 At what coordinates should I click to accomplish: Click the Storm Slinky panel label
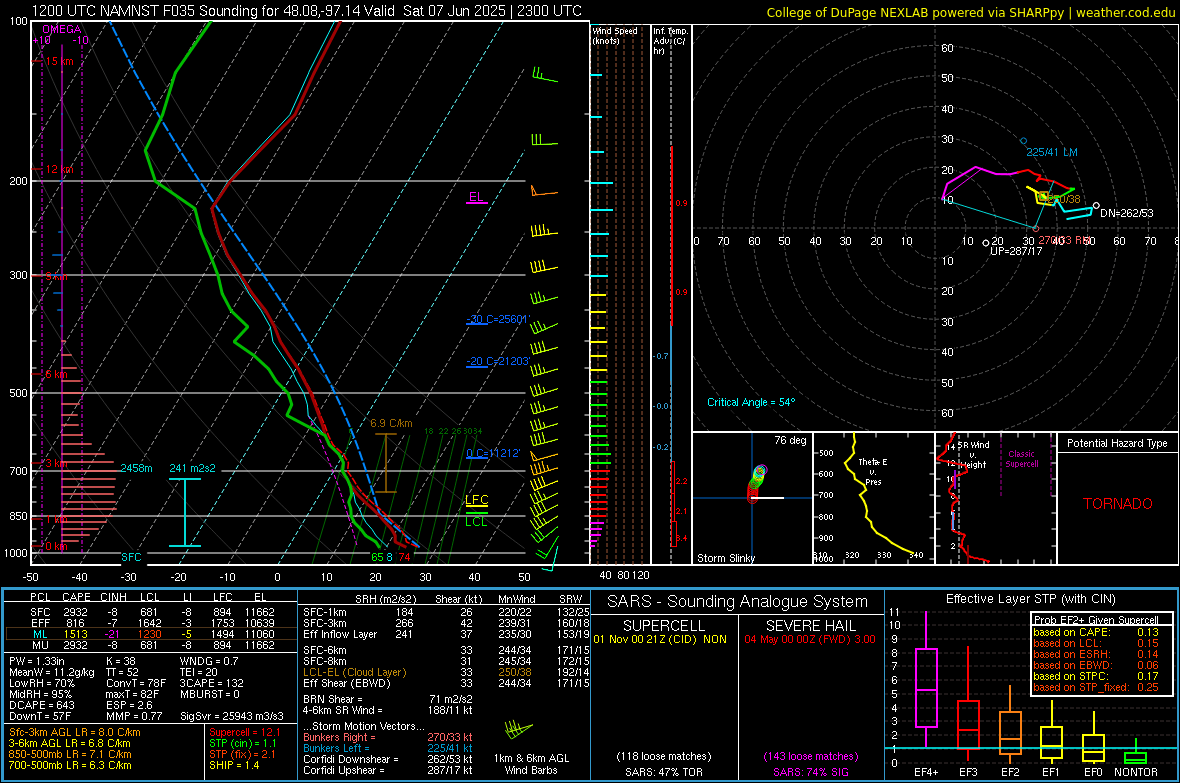726,558
